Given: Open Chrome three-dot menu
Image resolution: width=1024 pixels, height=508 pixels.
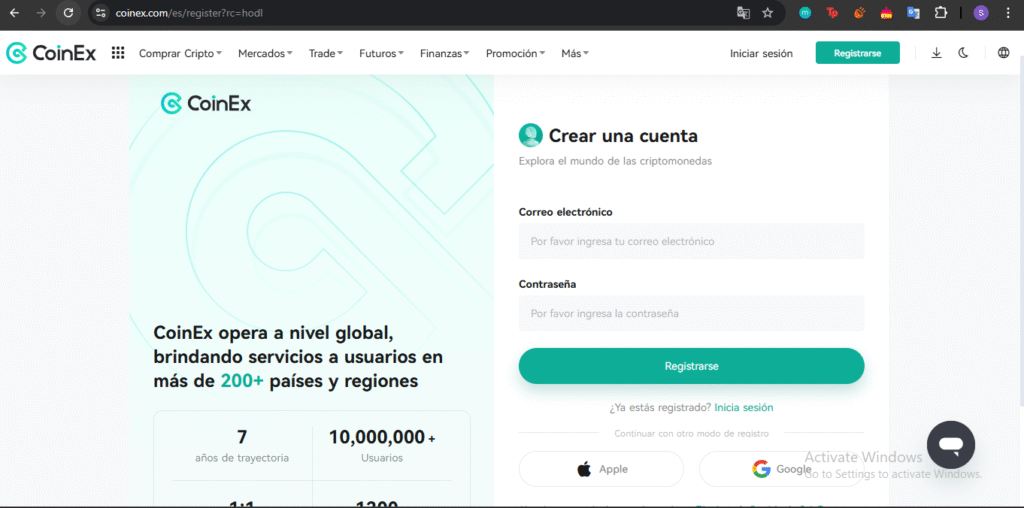Looking at the screenshot, I should coord(1007,12).
